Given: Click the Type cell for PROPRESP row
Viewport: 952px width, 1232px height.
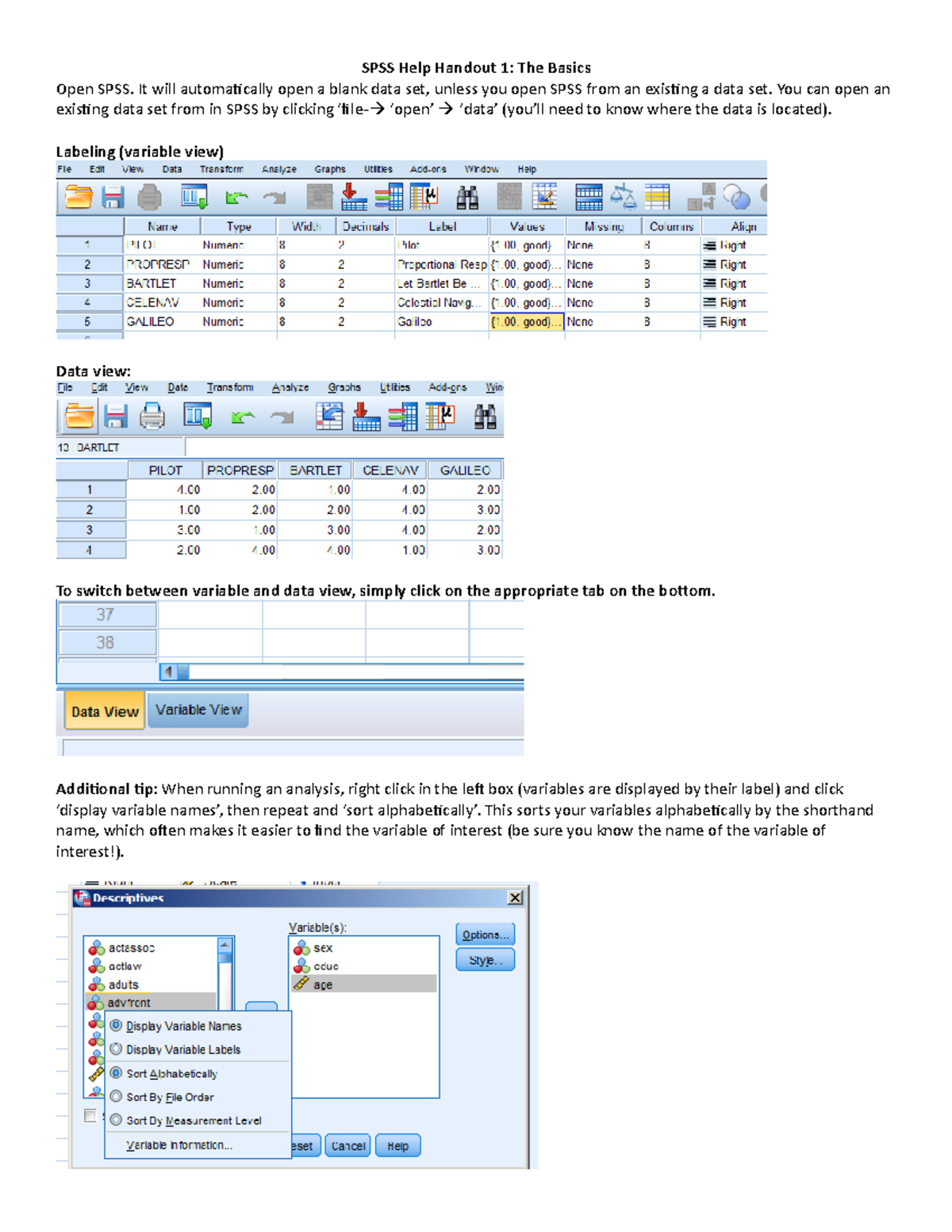Looking at the screenshot, I should [x=238, y=264].
